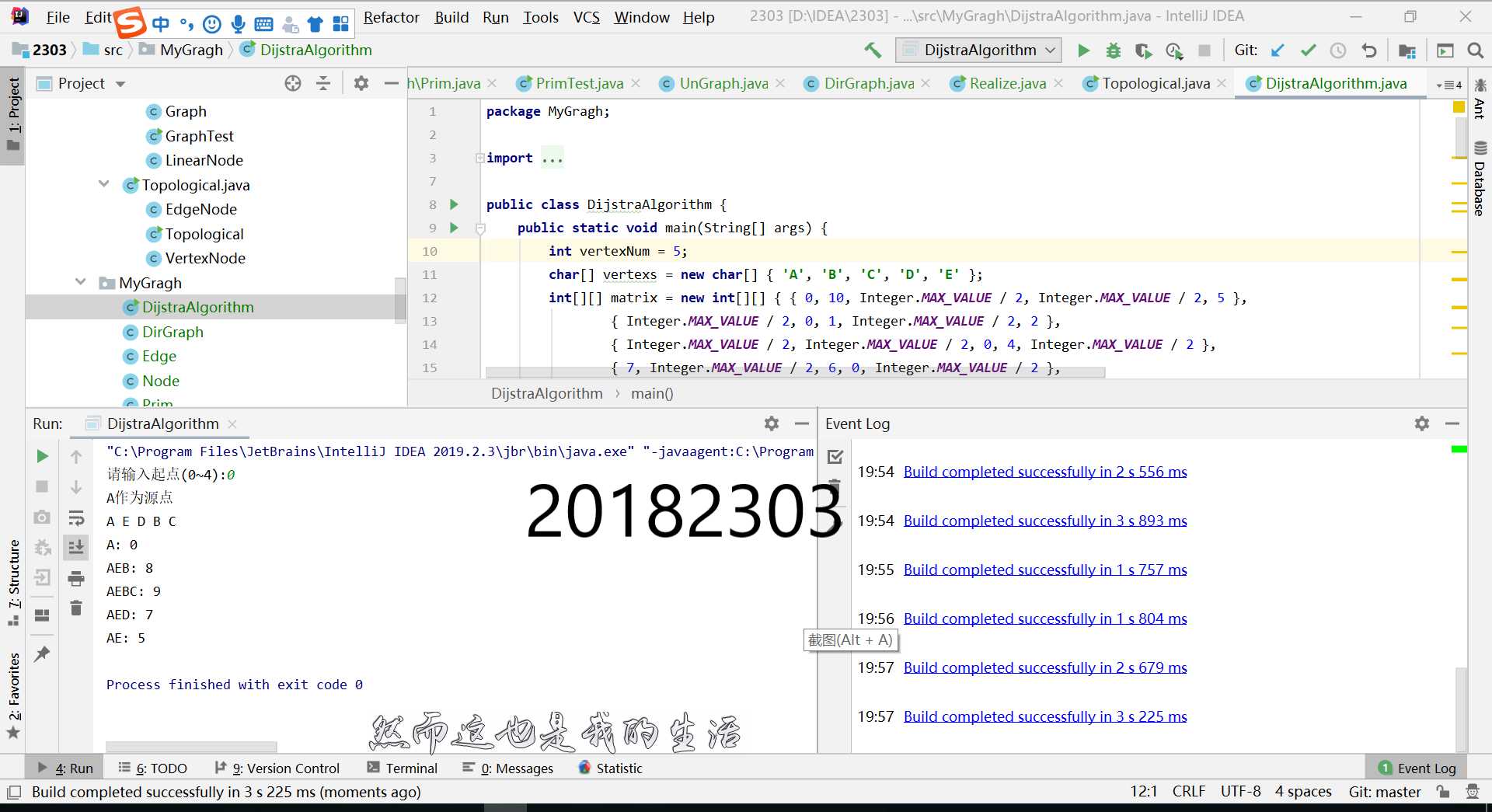Open Project Structure icon in toolbar
The height and width of the screenshot is (812, 1492).
point(1407,51)
